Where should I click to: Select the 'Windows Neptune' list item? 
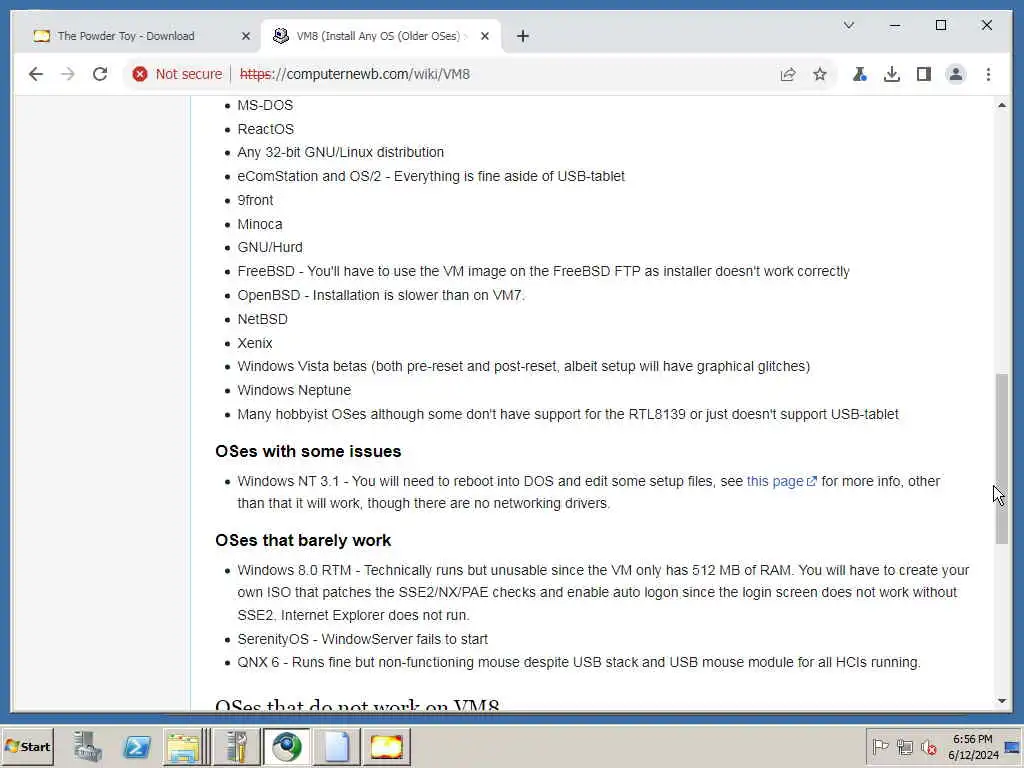coord(294,391)
